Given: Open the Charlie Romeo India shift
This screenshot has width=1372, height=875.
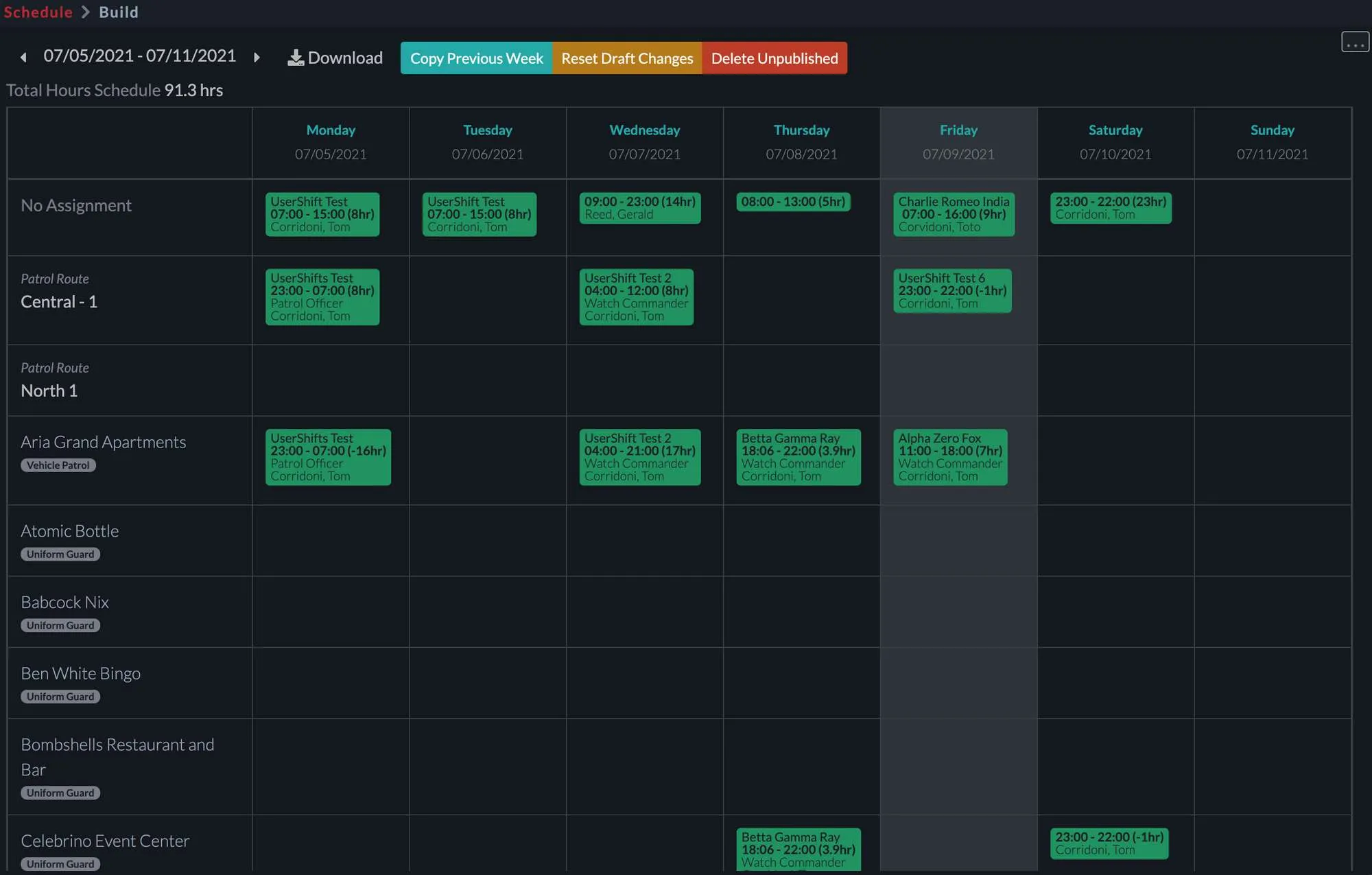Looking at the screenshot, I should [x=954, y=214].
